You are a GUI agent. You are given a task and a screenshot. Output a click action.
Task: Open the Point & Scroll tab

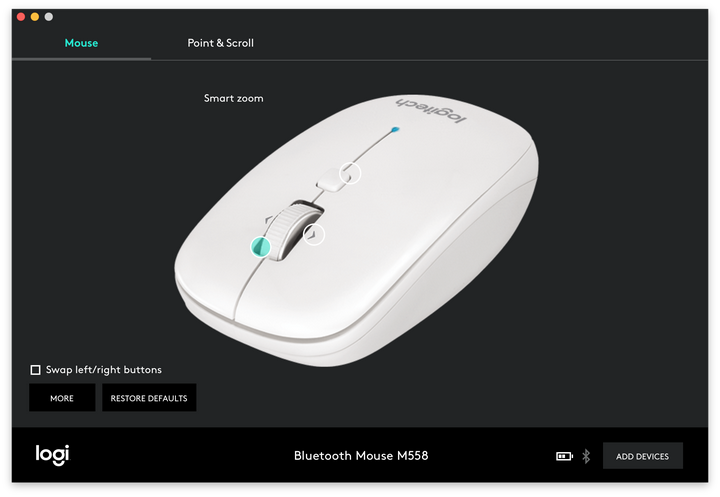220,43
